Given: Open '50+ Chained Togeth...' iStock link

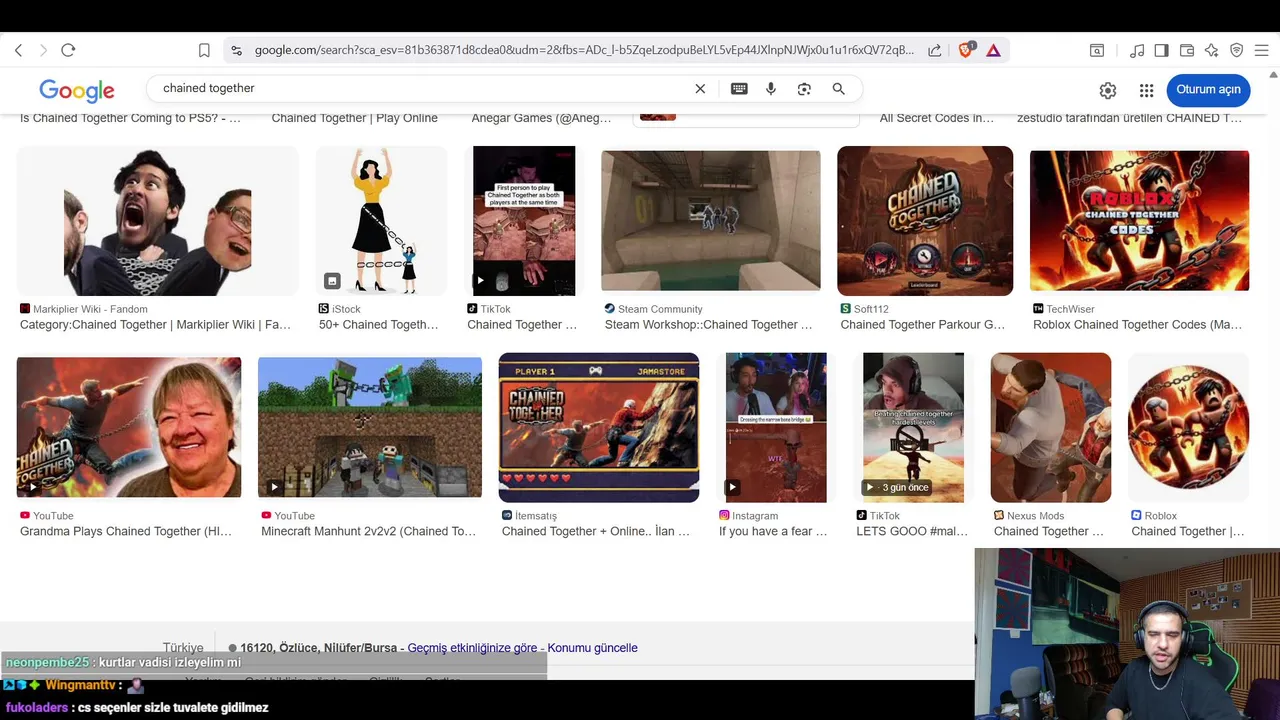Looking at the screenshot, I should (x=379, y=325).
